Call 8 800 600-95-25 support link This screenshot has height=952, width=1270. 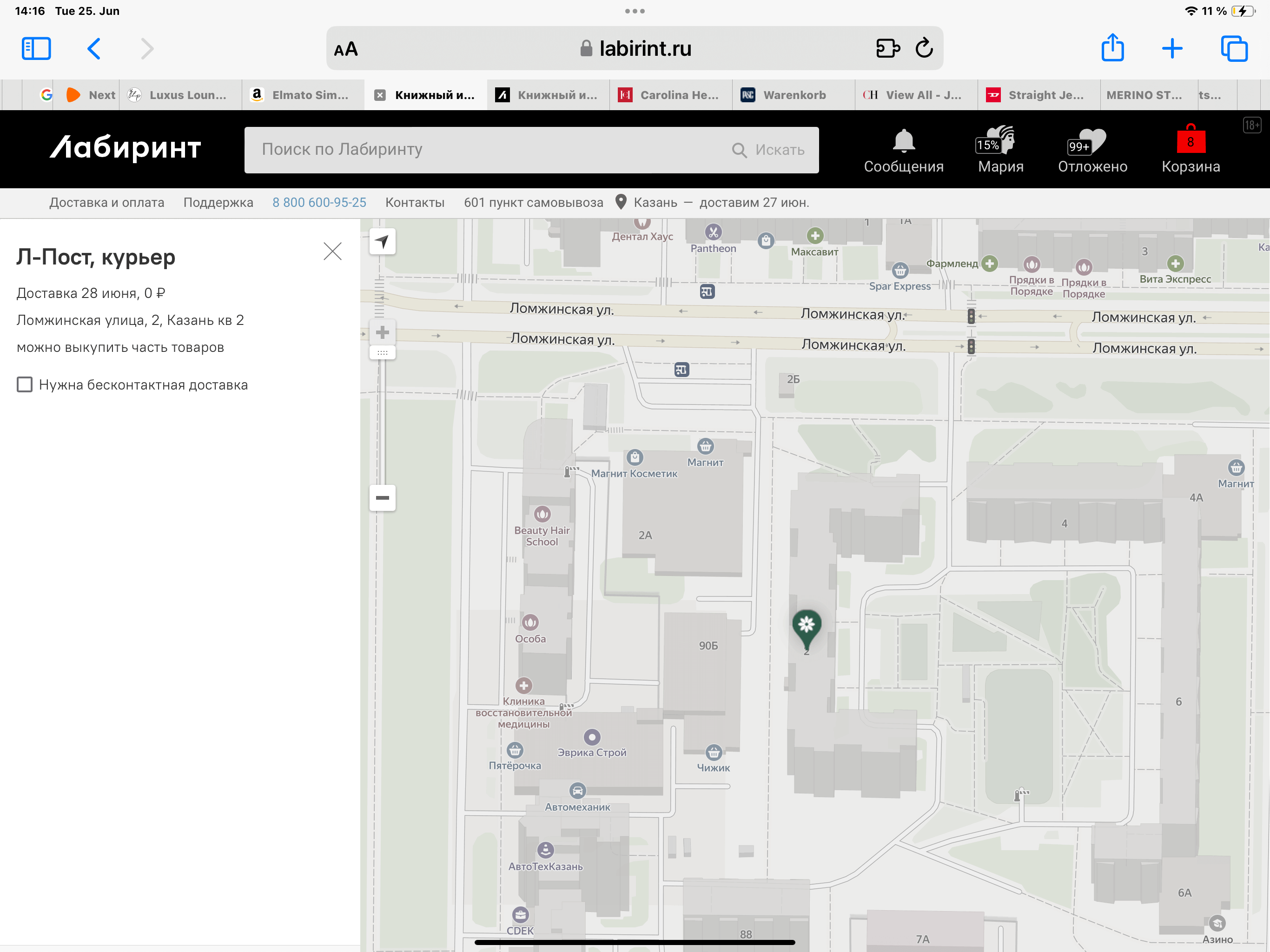pyautogui.click(x=319, y=203)
